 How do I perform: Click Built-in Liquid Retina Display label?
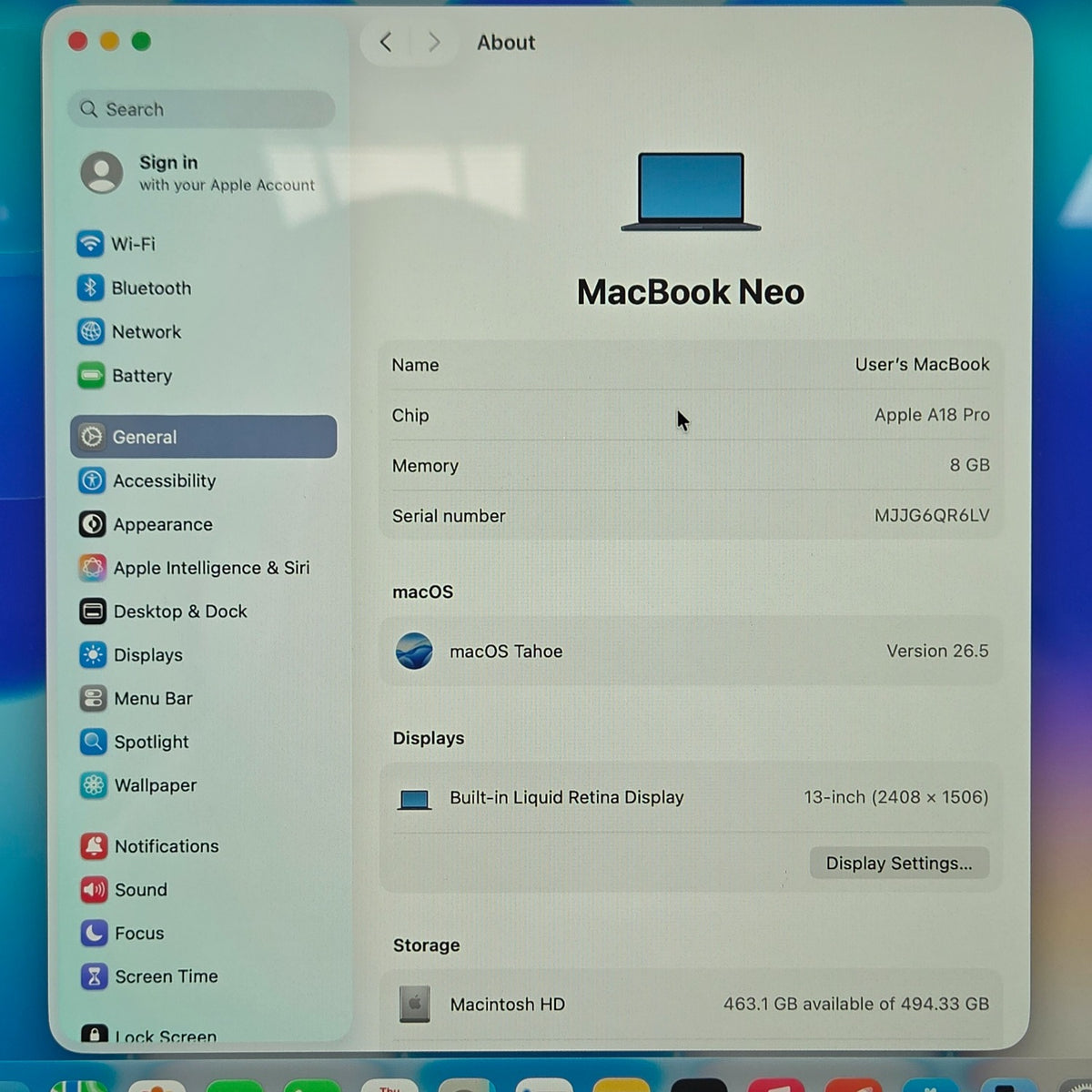(x=567, y=797)
